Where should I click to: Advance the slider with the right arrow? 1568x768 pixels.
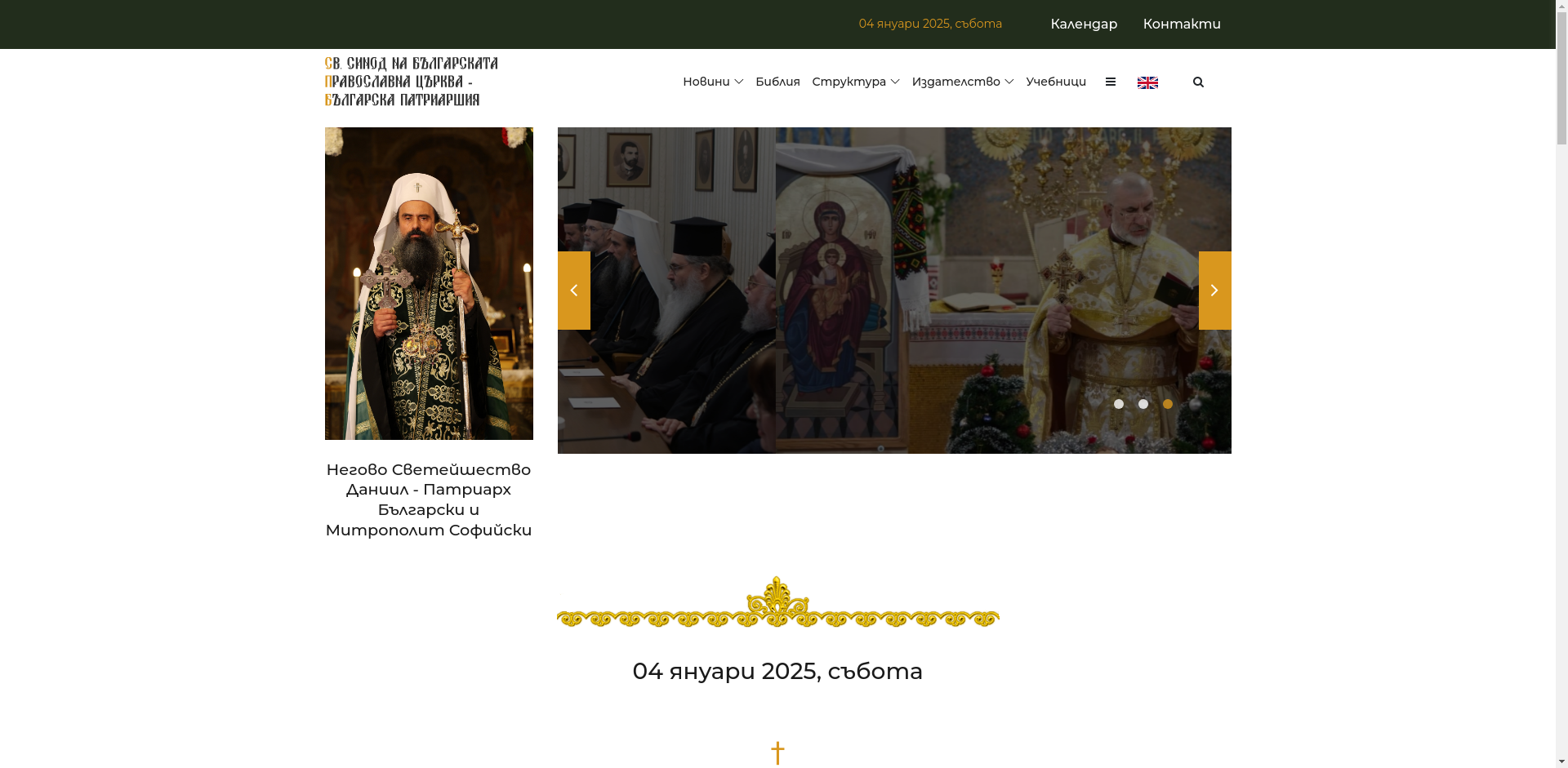click(1214, 290)
